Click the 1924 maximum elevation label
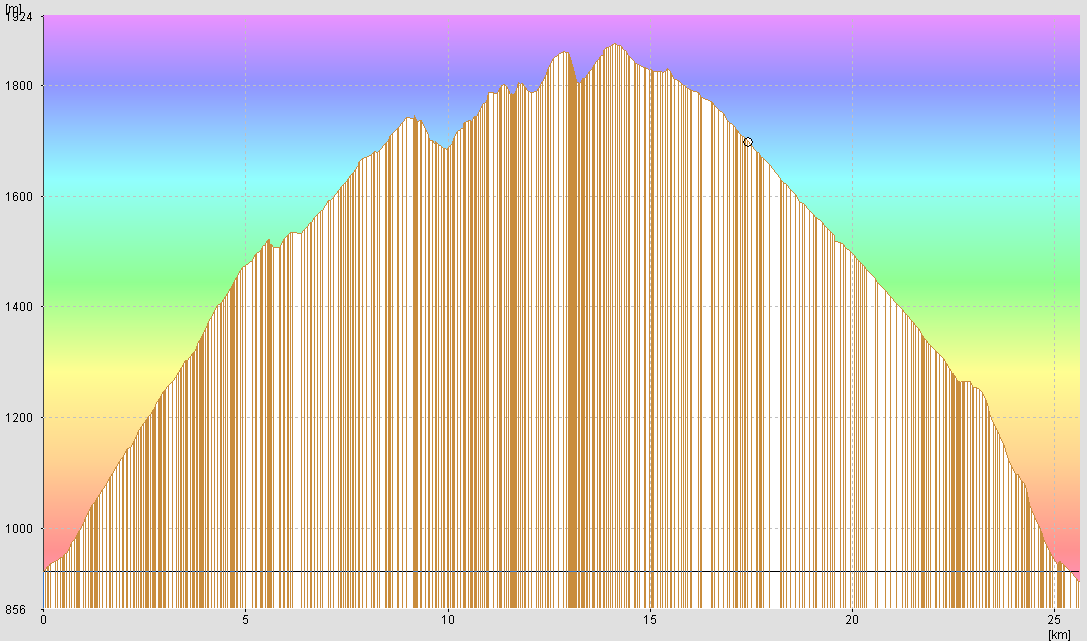Viewport: 1087px width, 641px height. tap(18, 18)
